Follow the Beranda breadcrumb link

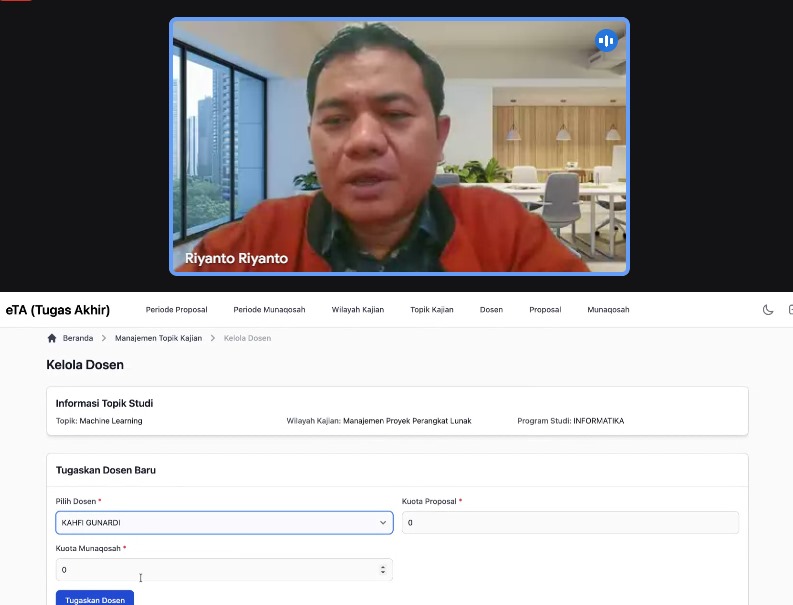click(x=77, y=339)
